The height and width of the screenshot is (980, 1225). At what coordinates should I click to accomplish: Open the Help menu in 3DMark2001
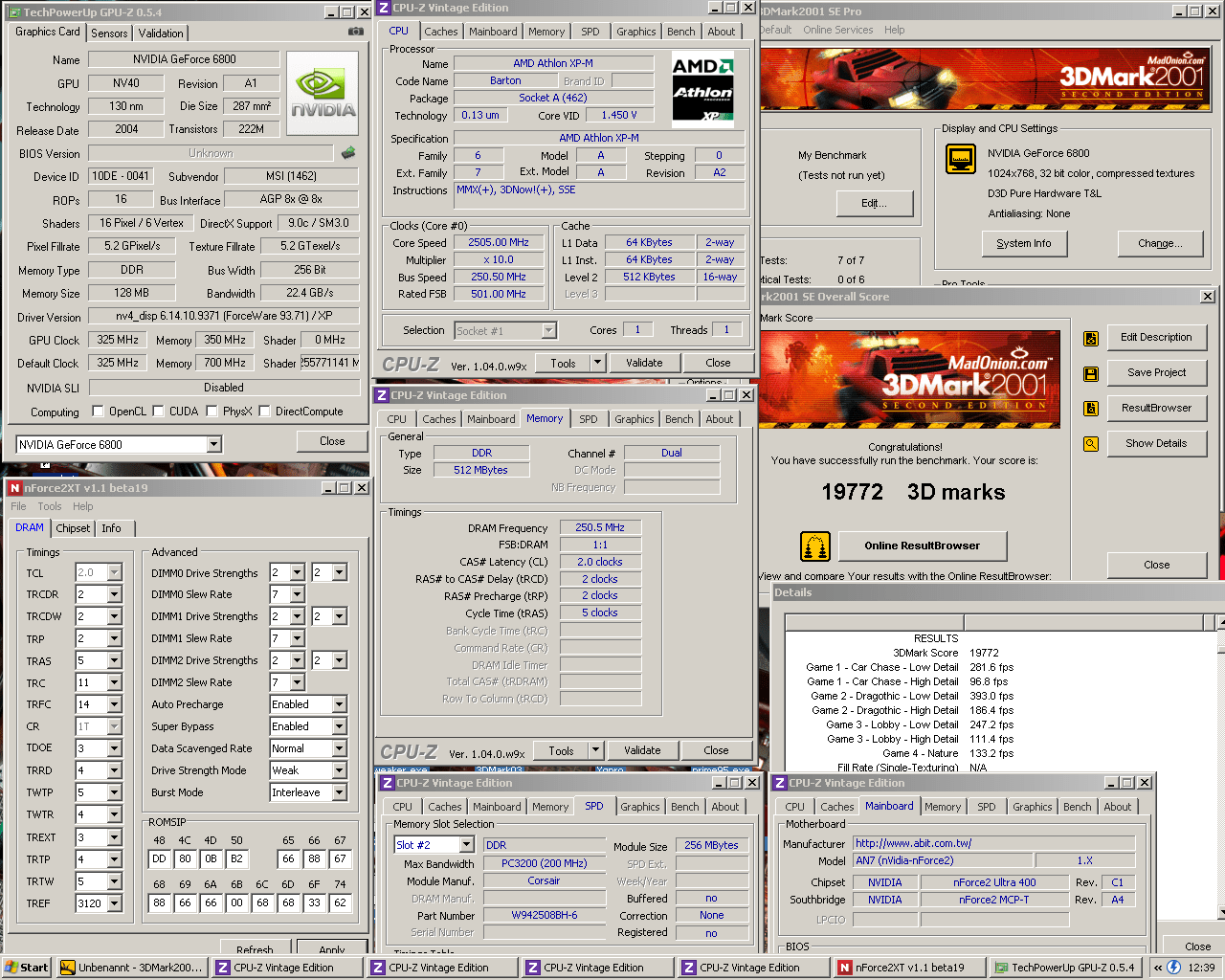coord(894,30)
